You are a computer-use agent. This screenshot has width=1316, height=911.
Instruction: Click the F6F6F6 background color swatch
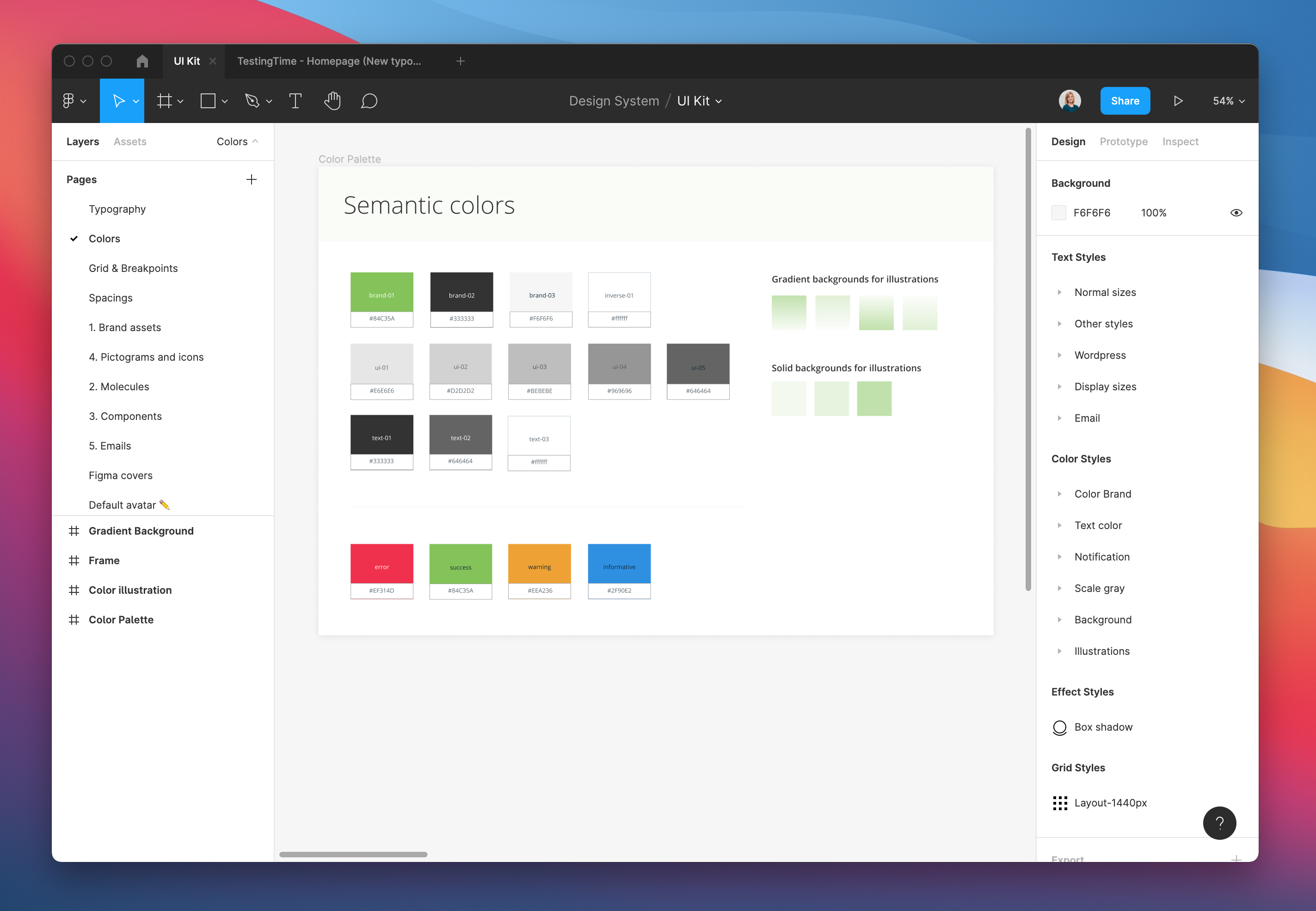(x=1058, y=213)
